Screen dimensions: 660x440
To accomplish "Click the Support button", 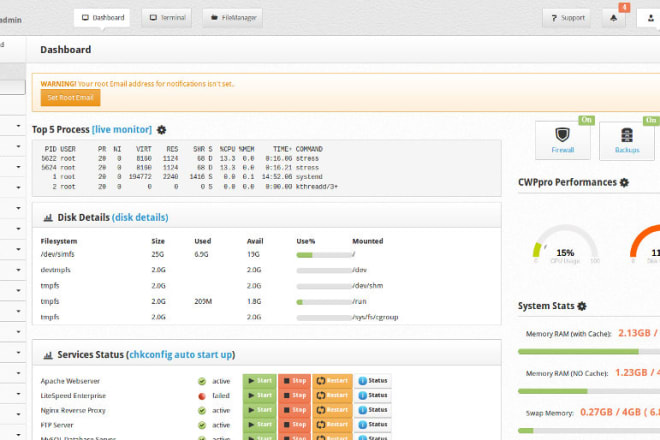I will click(567, 18).
